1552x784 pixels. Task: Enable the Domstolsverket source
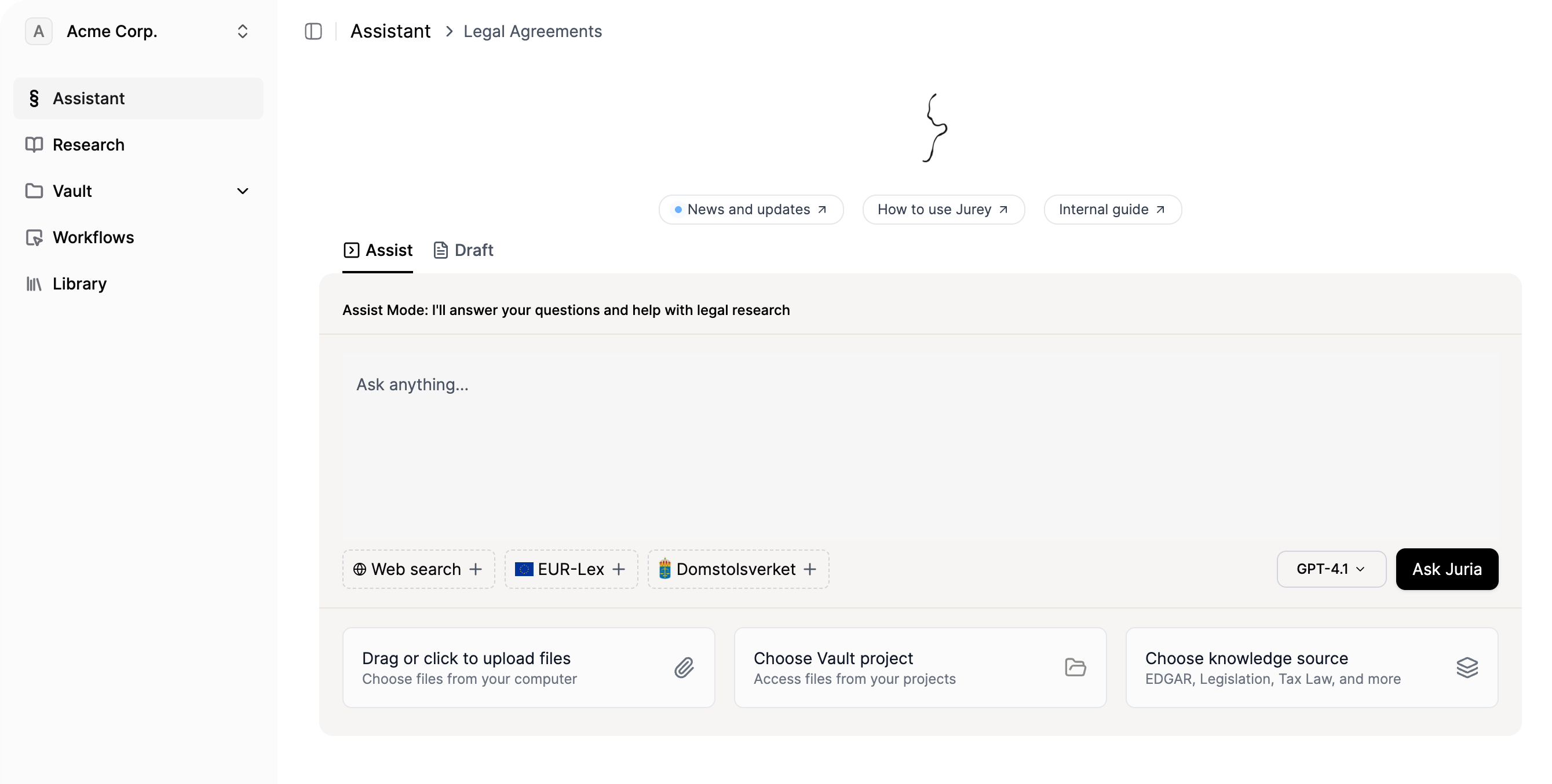pos(737,569)
